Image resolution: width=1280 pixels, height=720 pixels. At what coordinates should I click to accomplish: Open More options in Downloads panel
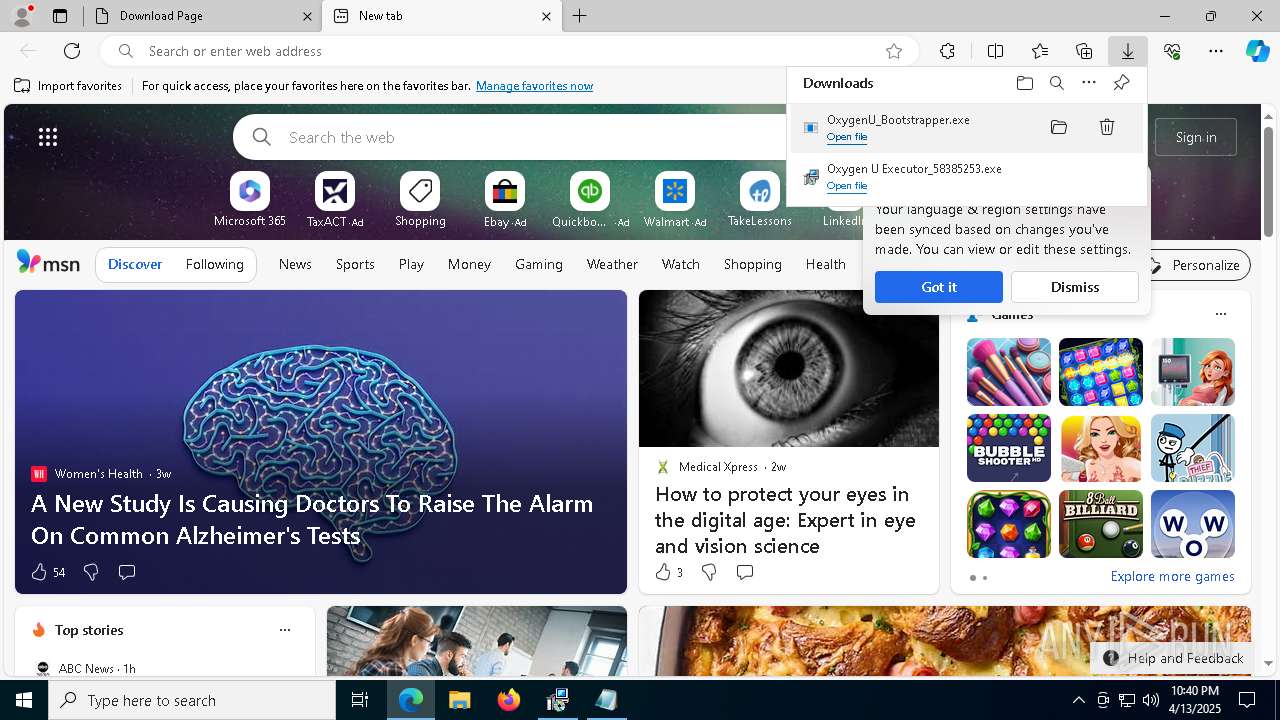tap(1089, 83)
